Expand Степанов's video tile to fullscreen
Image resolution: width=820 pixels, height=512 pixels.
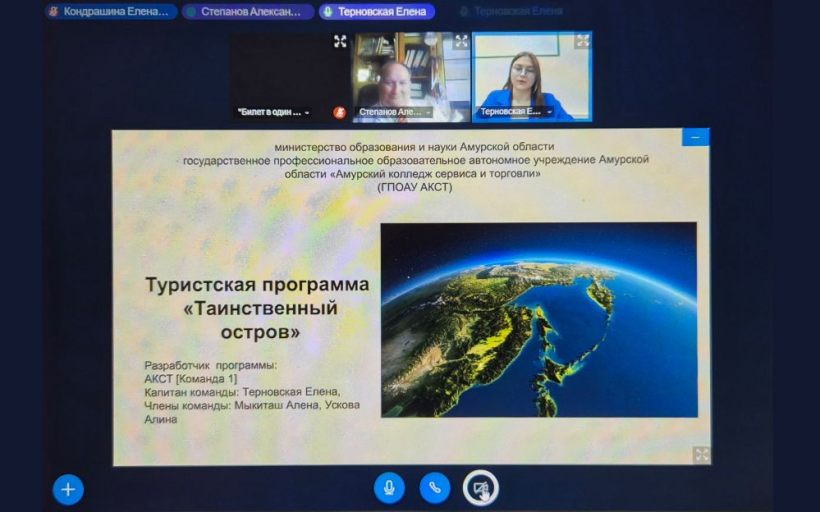pyautogui.click(x=461, y=41)
